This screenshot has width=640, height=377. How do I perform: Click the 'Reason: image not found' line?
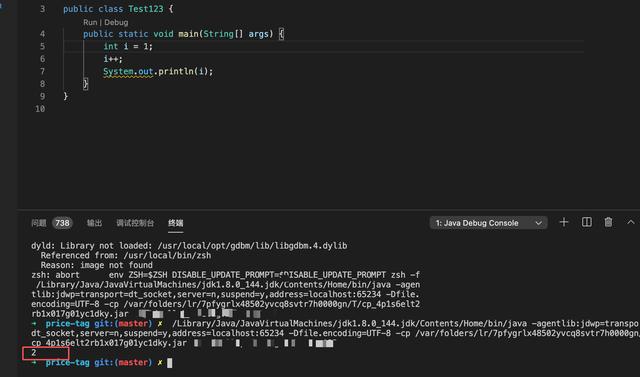96,265
